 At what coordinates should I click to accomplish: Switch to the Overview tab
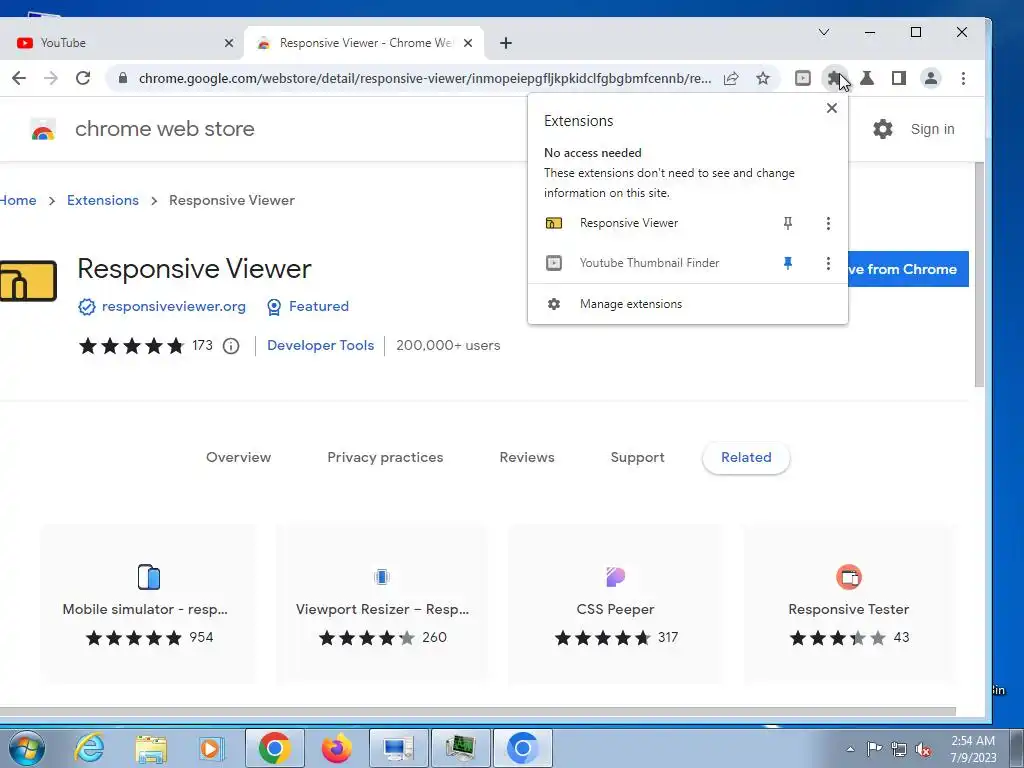pos(238,458)
